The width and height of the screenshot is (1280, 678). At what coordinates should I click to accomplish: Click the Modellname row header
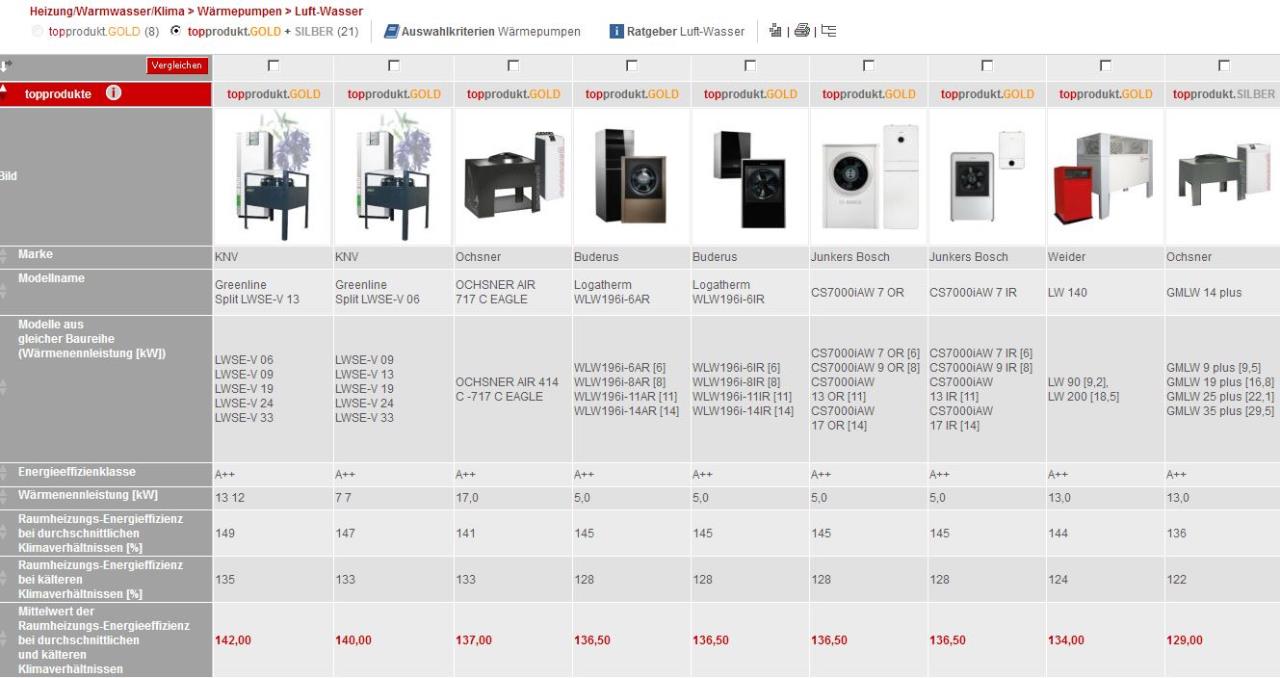pyautogui.click(x=51, y=278)
